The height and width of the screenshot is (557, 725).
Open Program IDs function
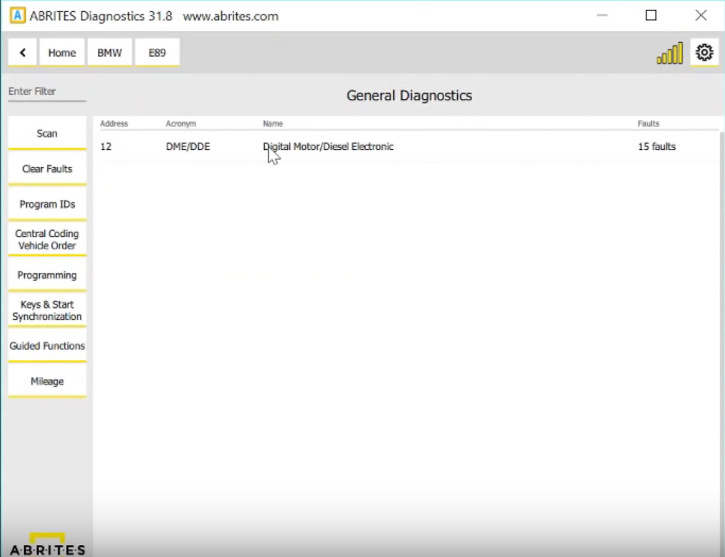pyautogui.click(x=47, y=204)
